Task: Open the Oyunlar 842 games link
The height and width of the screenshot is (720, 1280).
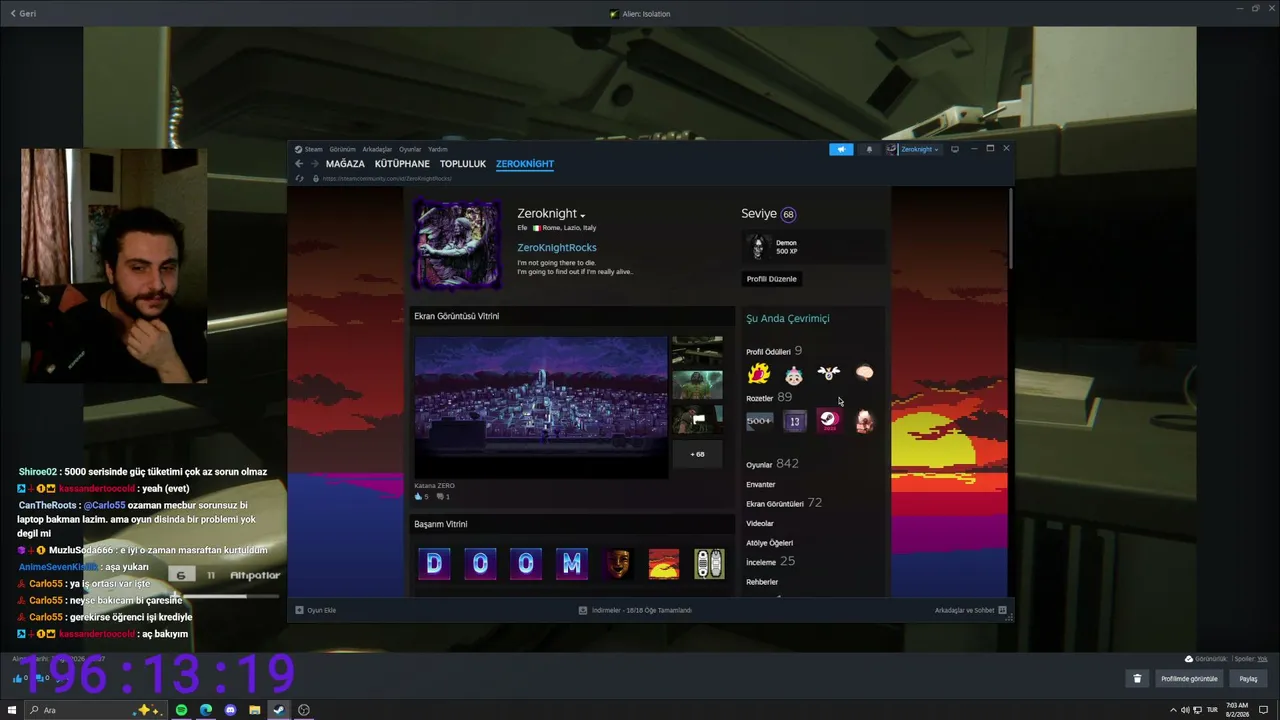Action: pos(772,464)
